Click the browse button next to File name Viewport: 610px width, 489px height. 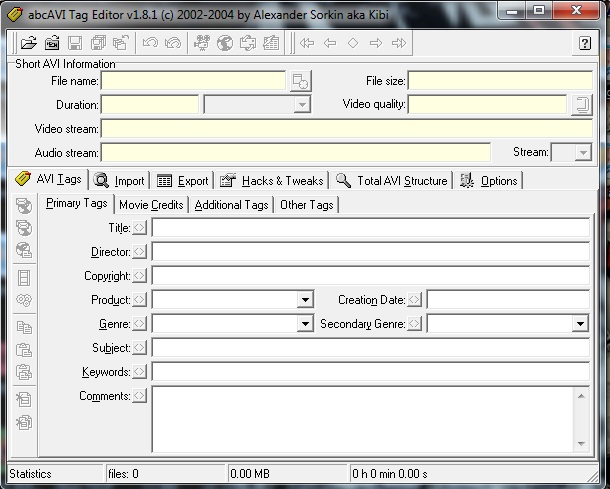pyautogui.click(x=300, y=81)
